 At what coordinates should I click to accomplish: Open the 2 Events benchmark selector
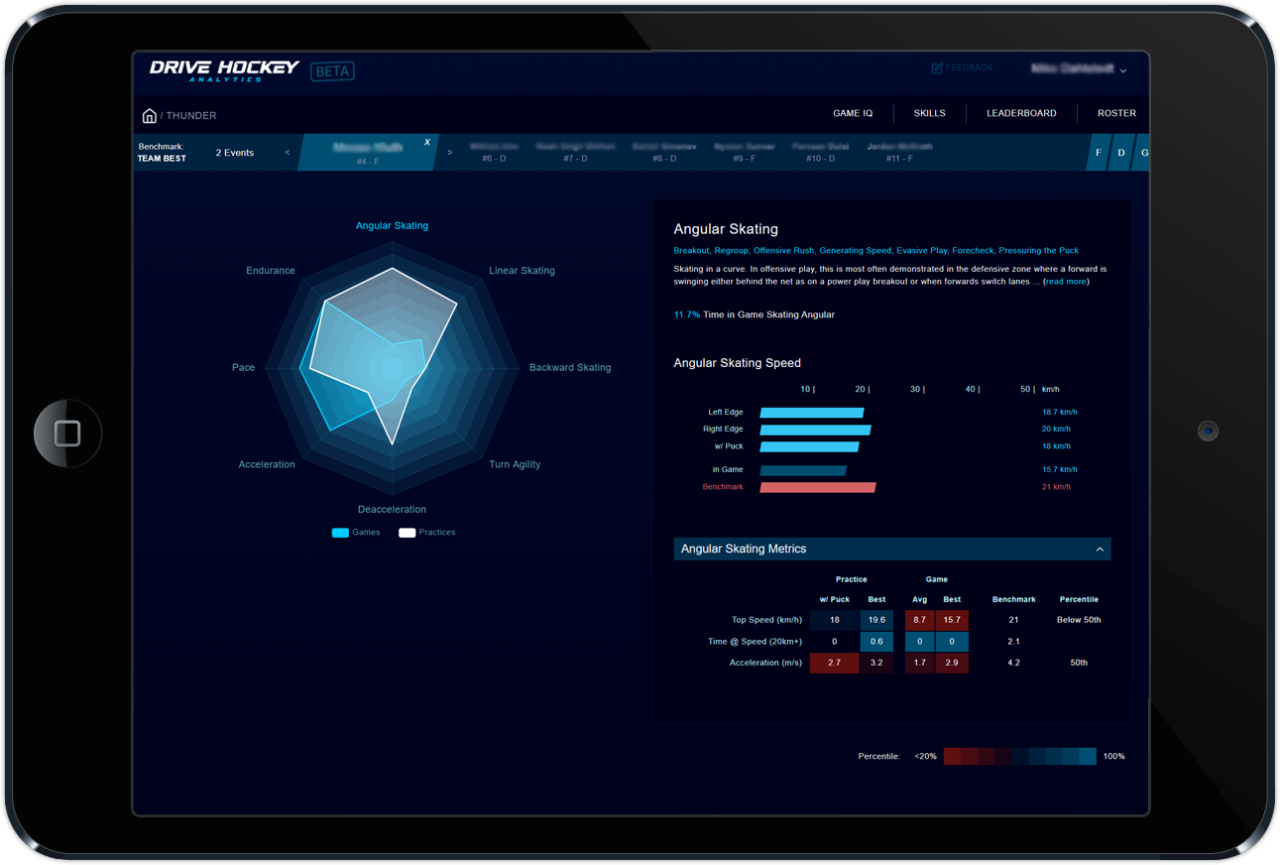pos(234,152)
